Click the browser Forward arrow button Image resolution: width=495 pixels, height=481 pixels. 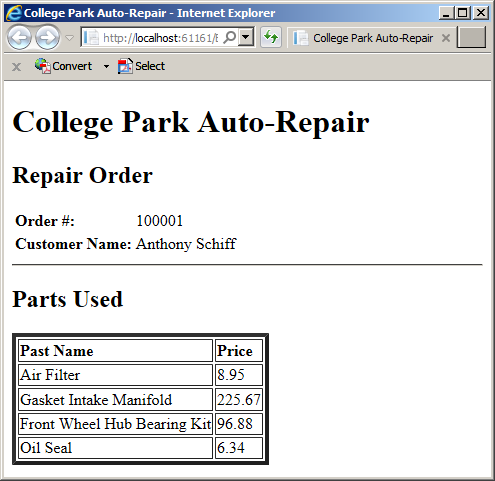[47, 38]
